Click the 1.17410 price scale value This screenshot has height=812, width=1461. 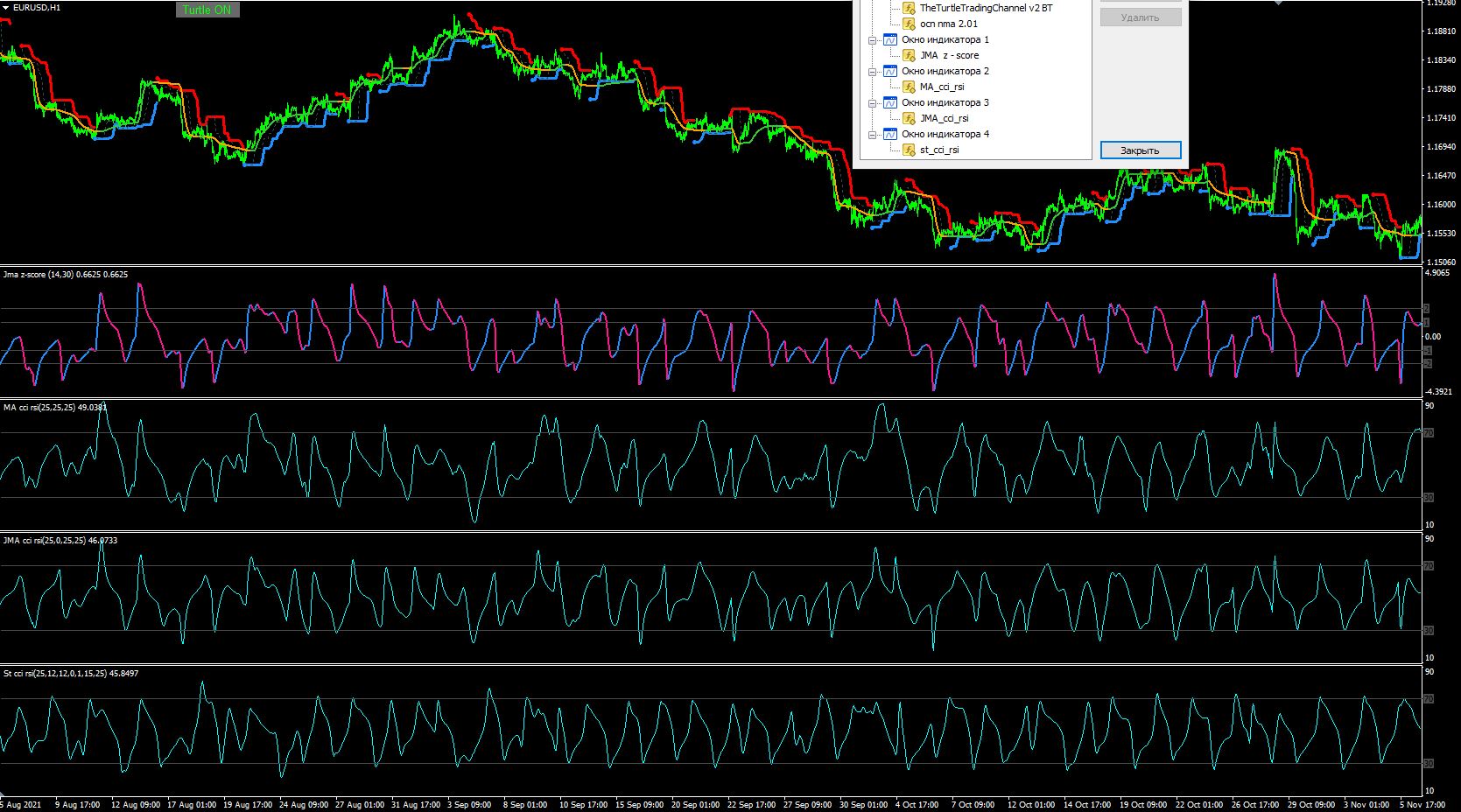[x=1442, y=118]
